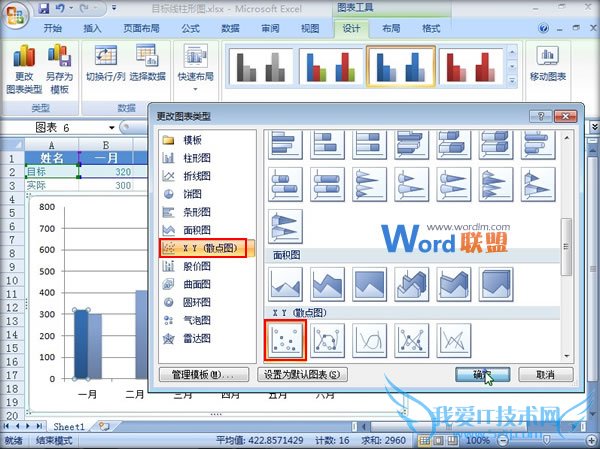600x449 pixels.
Task: Switch to the 格式 chart tools tab
Action: click(x=431, y=28)
